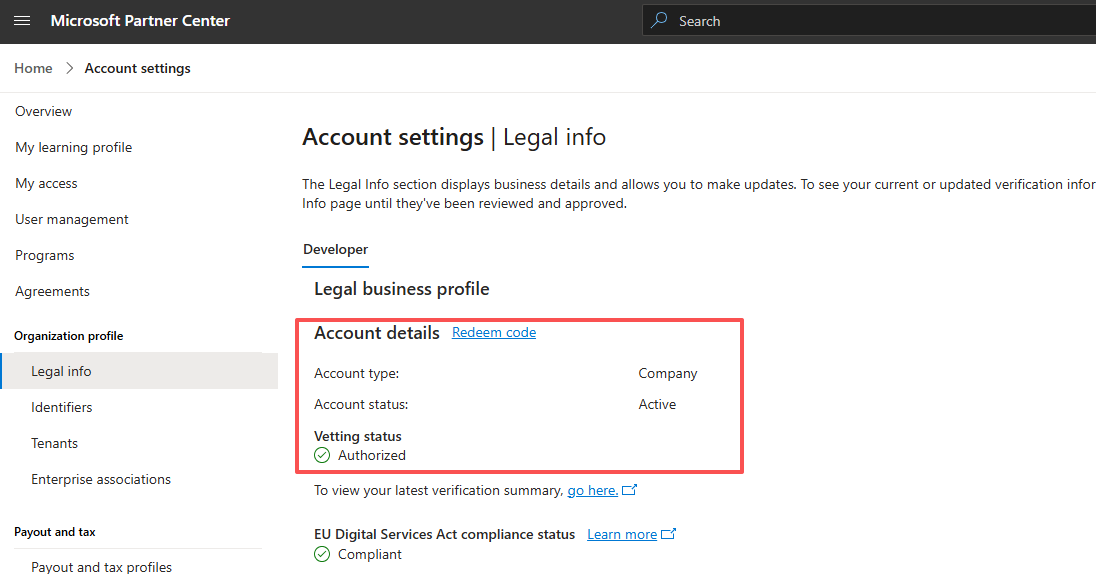Click the 'Account status:' label

pos(361,404)
